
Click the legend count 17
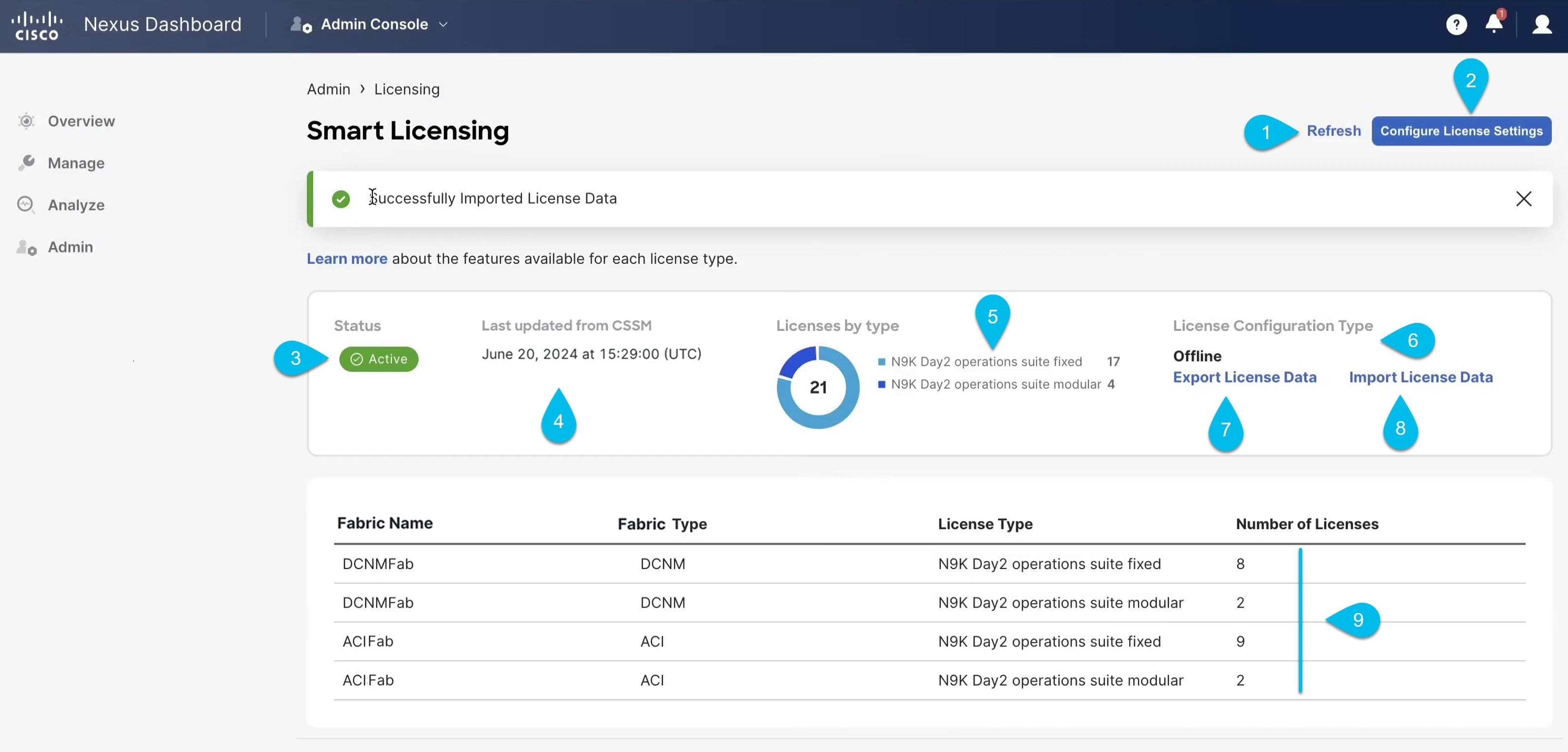[x=1113, y=361]
